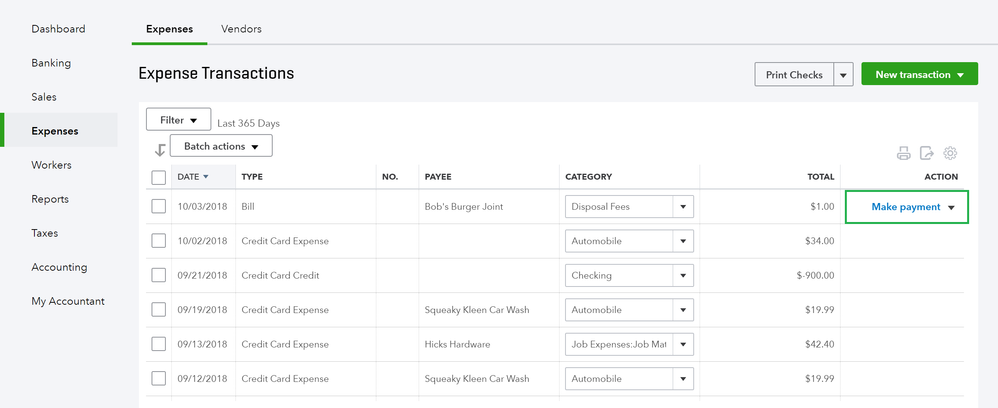Click the New transaction button
The width and height of the screenshot is (998, 408).
coord(919,75)
